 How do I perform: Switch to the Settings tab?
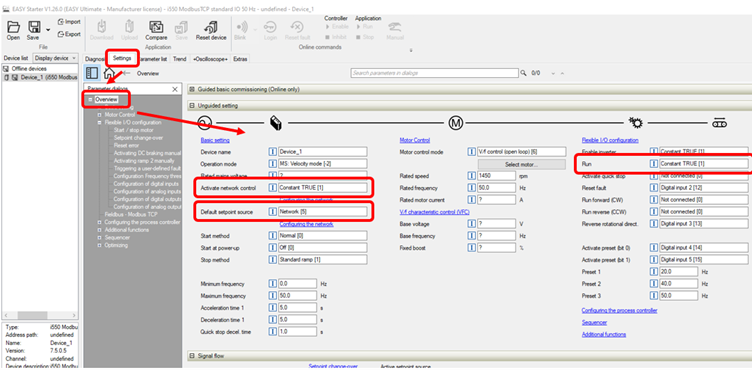pos(122,59)
